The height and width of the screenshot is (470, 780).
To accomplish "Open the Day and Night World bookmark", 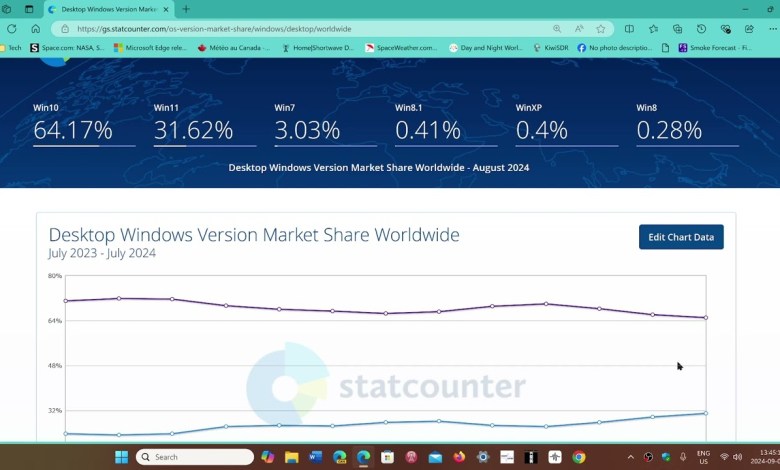I will pyautogui.click(x=486, y=48).
